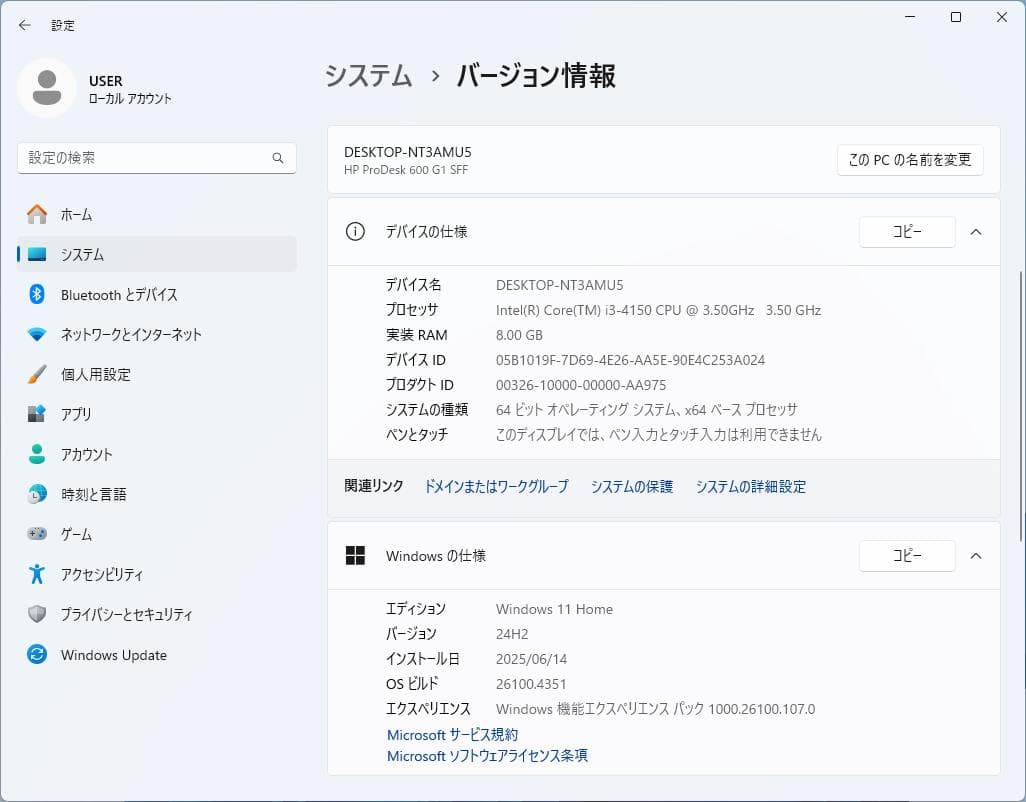Select 時刻と言語 in the sidebar
Viewport: 1026px width, 802px height.
coord(35,494)
